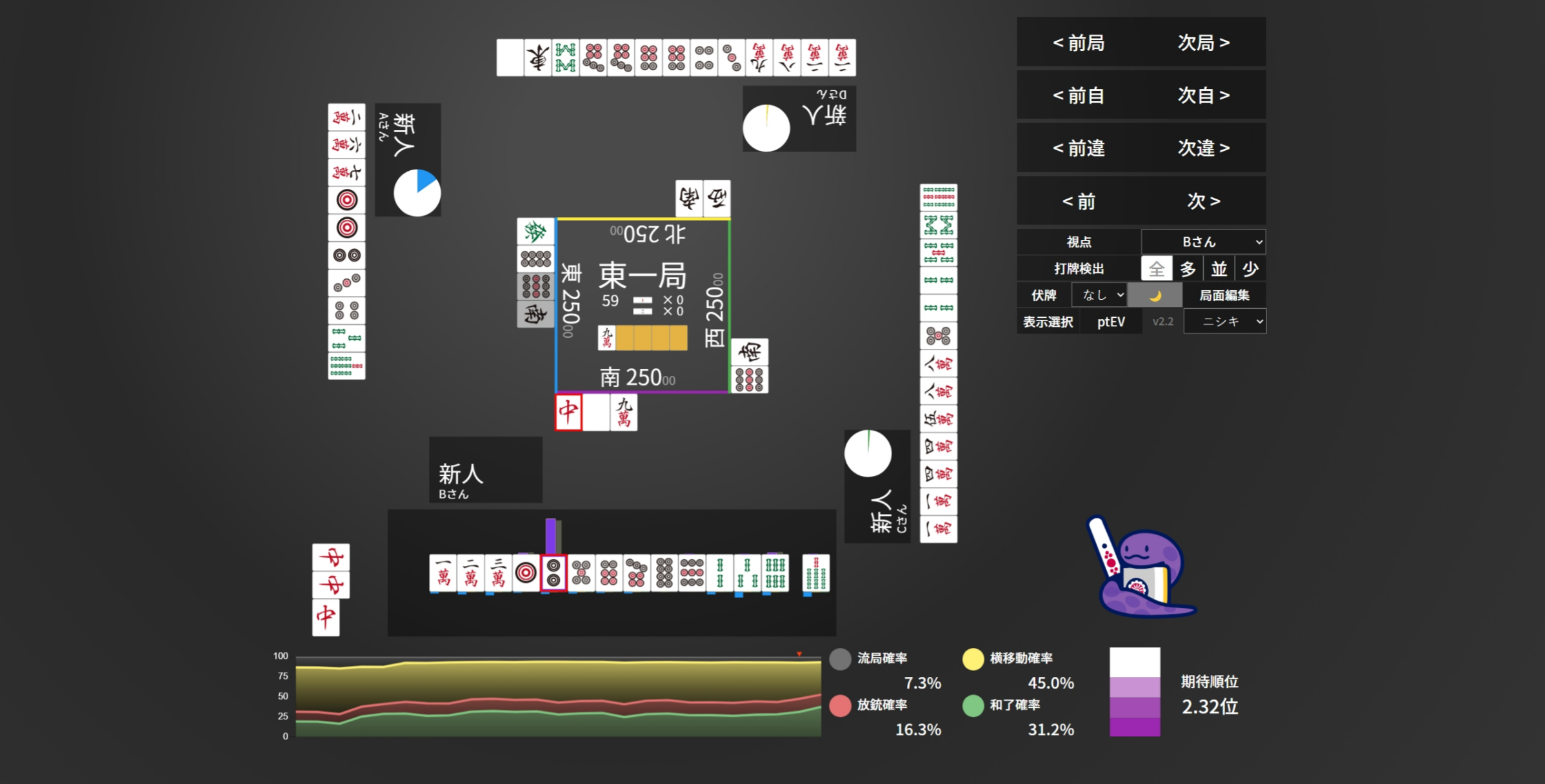
Task: Select the highlighted 2-pin tile in hand
Action: (x=553, y=573)
